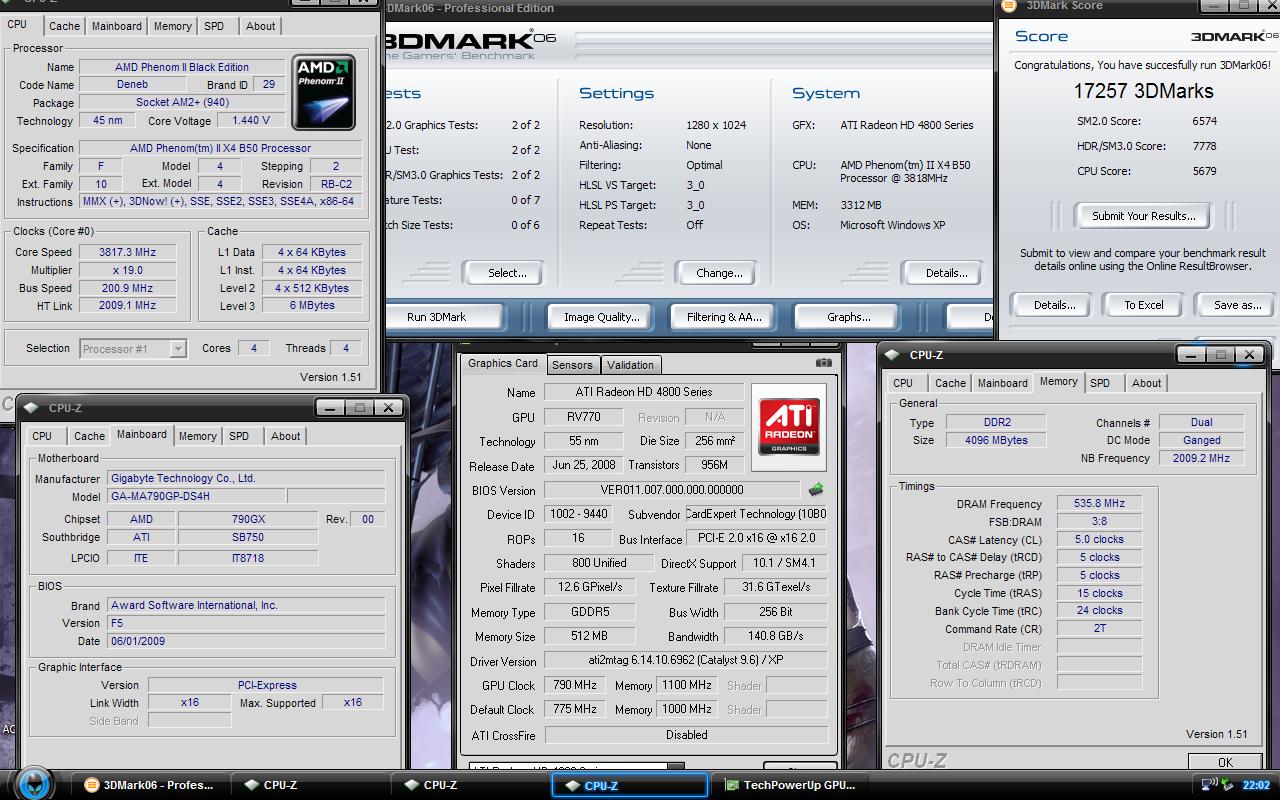Open Cache tab in the processor CPU-Z window
The width and height of the screenshot is (1280, 800).
click(64, 26)
